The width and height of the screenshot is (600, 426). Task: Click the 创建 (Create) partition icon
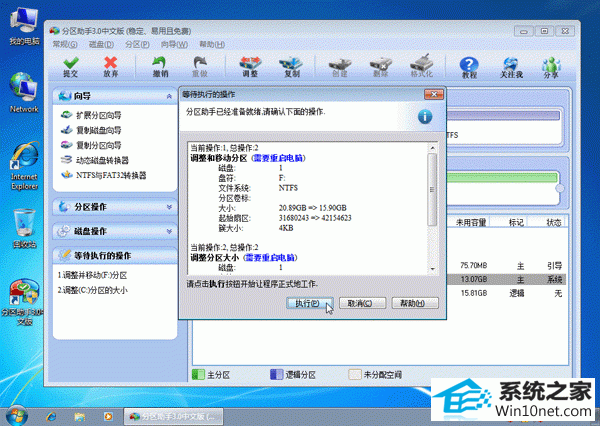(340, 67)
